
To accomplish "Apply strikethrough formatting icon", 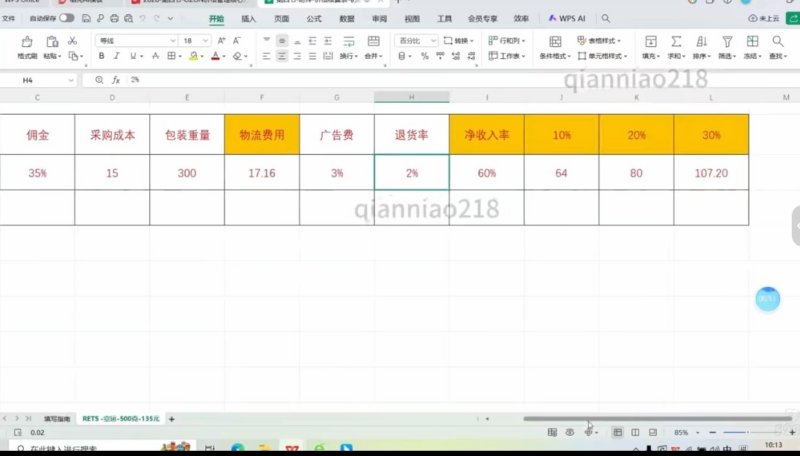I will (155, 56).
